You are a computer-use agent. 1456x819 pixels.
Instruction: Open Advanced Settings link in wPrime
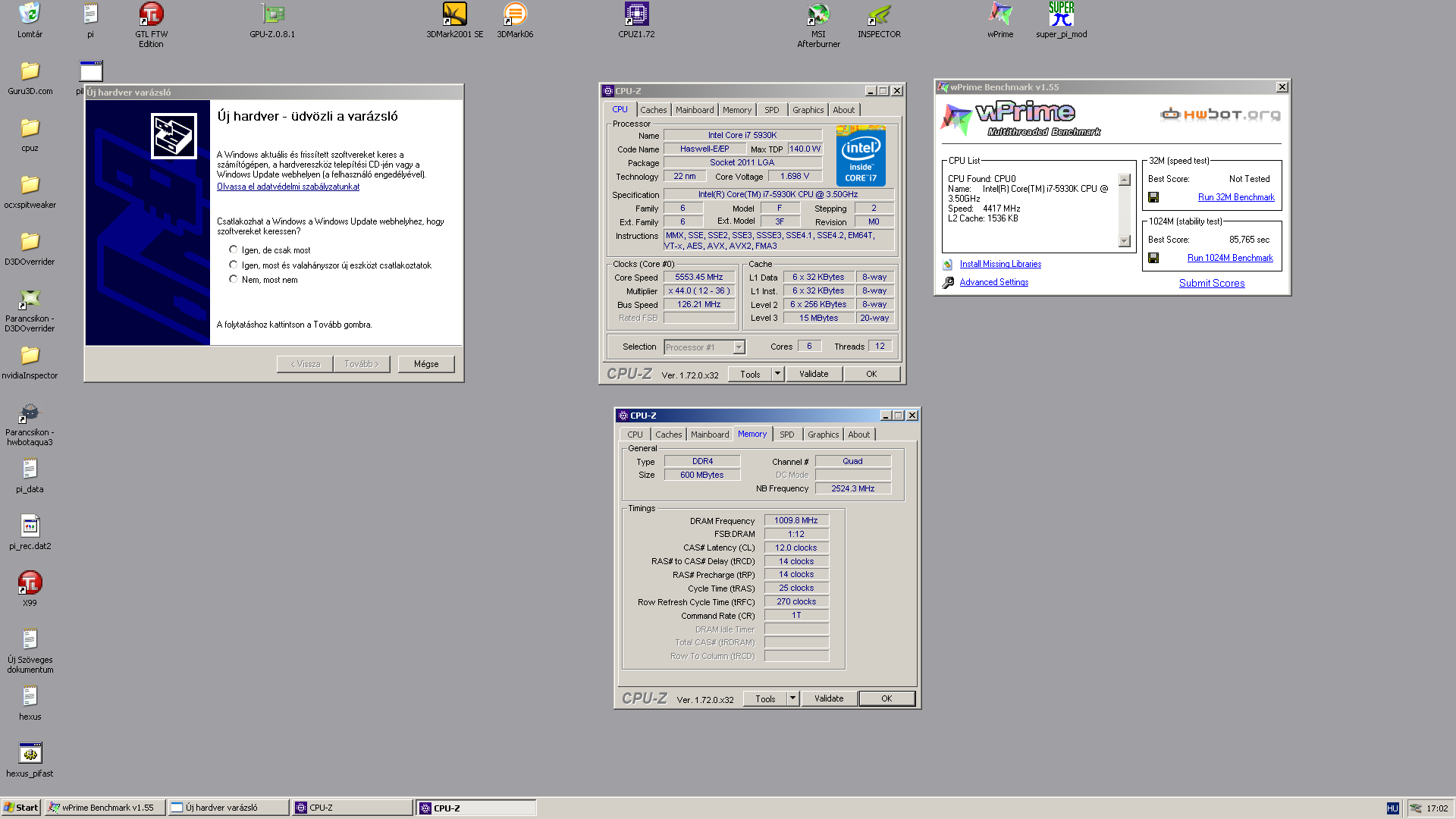993,282
